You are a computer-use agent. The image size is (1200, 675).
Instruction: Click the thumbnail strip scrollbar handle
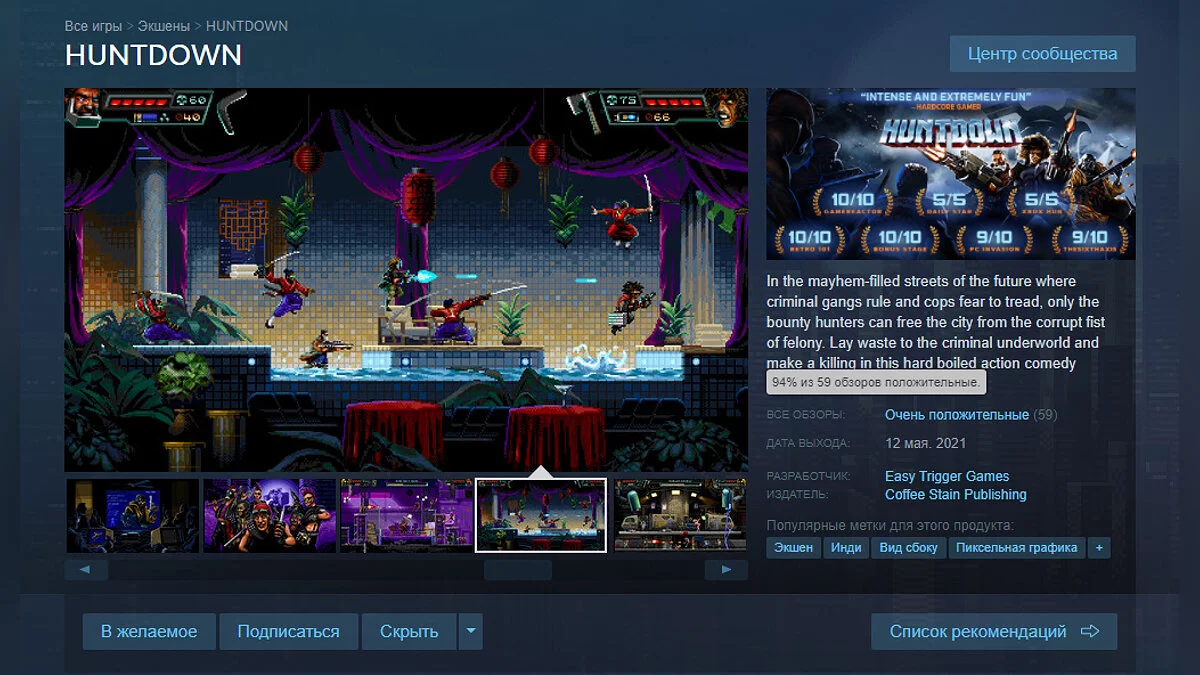pos(518,569)
